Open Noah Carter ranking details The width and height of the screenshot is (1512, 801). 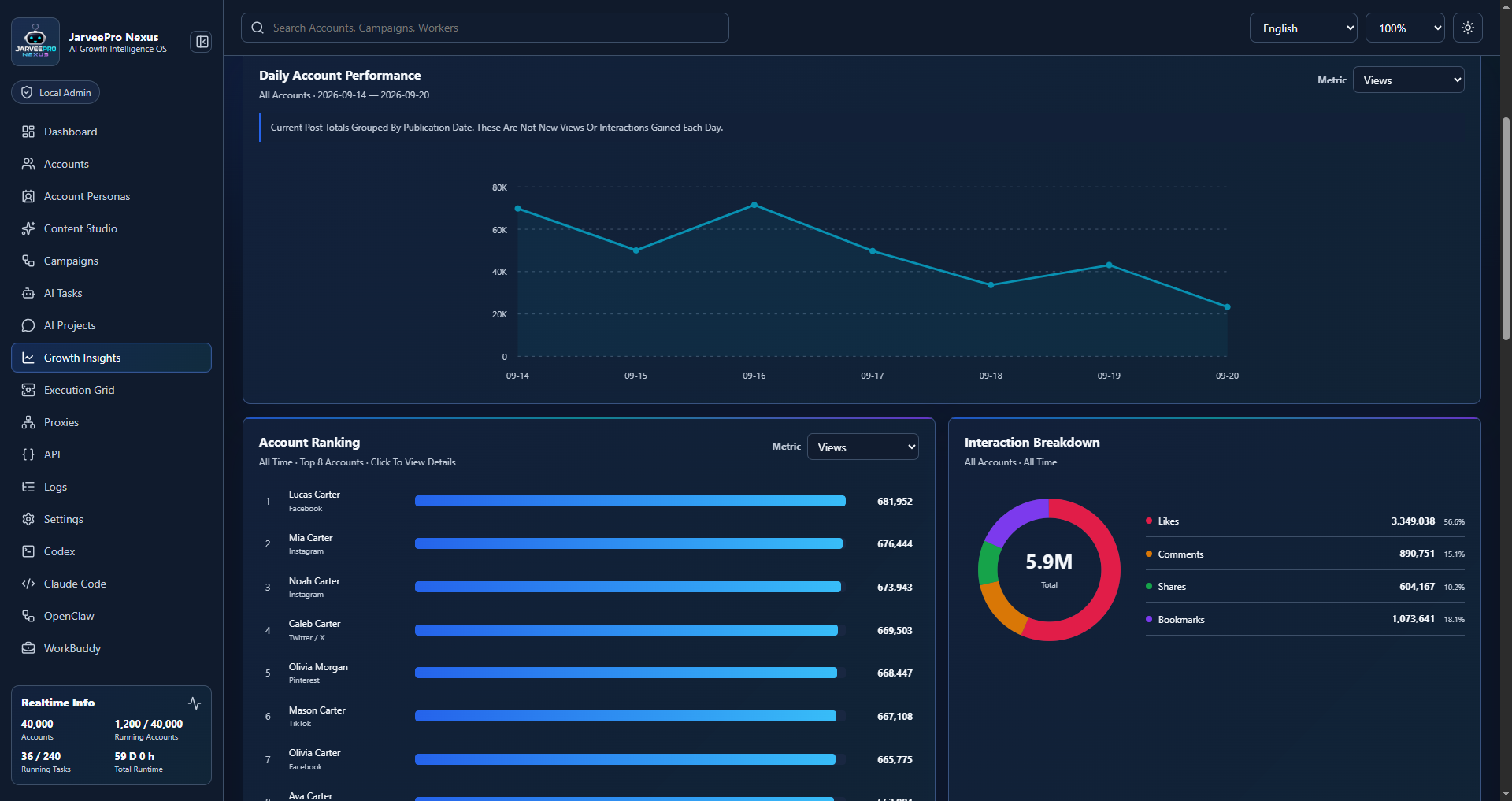(588, 587)
